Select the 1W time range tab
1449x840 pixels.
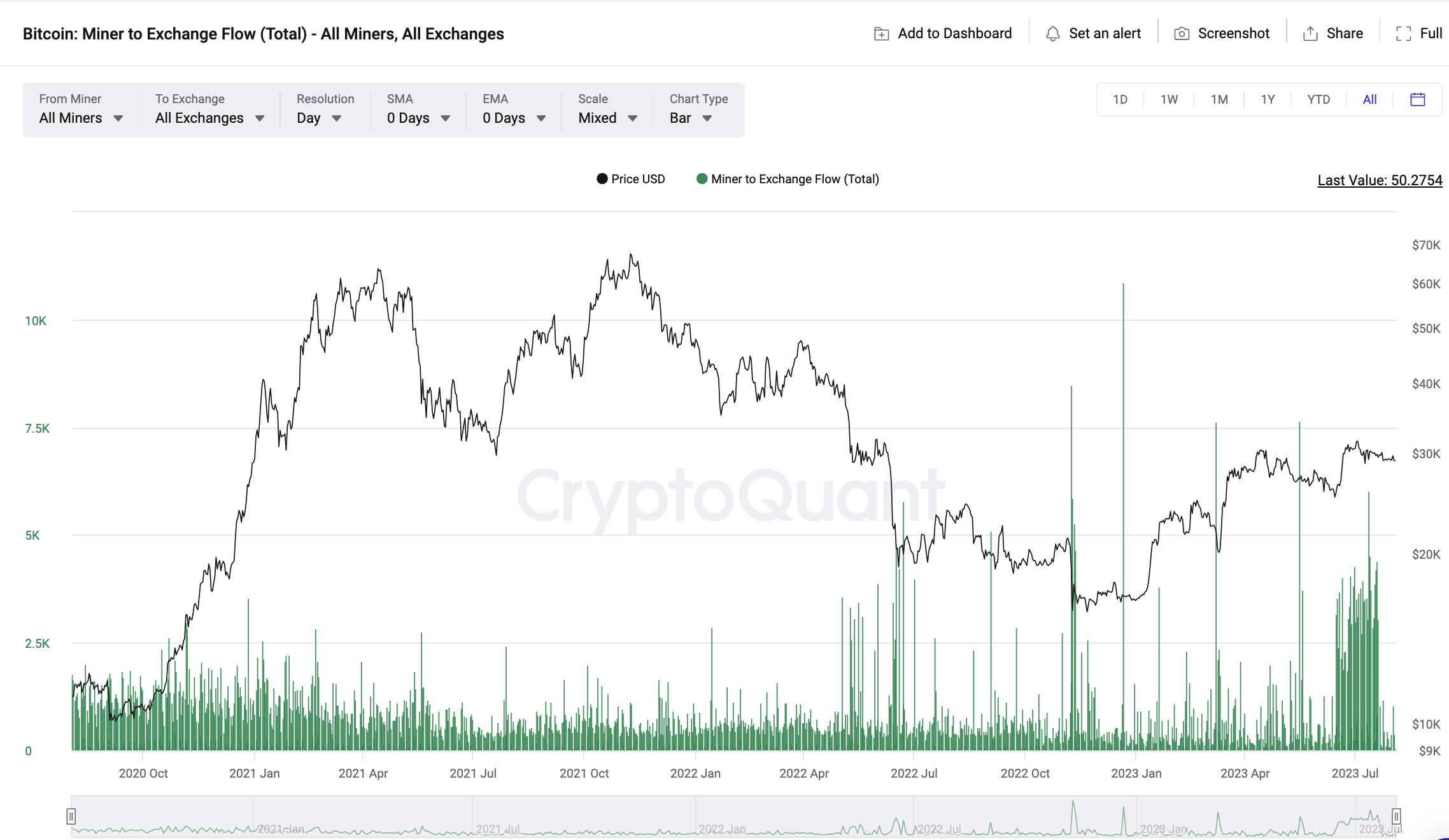[1169, 99]
